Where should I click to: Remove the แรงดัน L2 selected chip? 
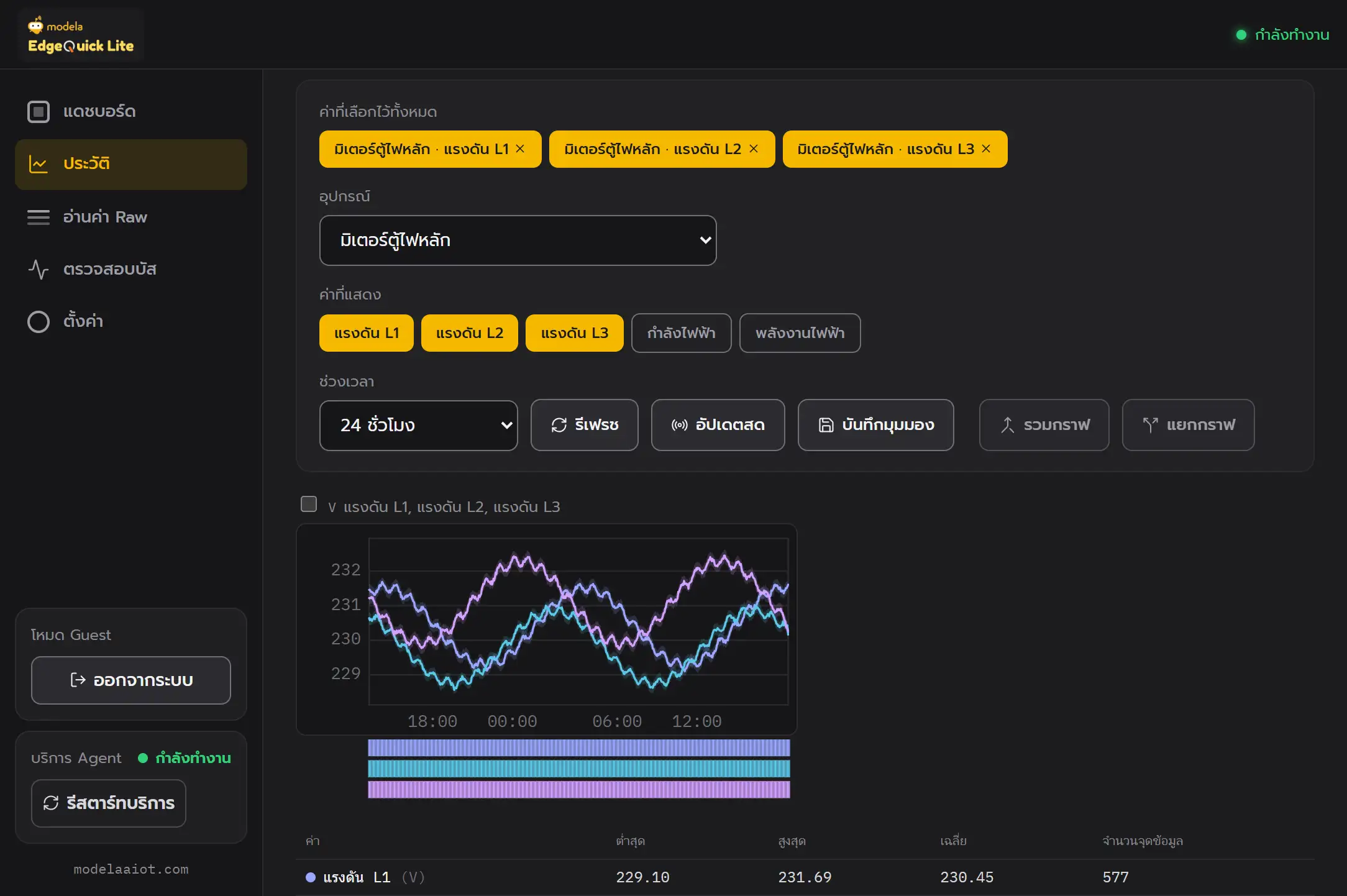(x=754, y=149)
